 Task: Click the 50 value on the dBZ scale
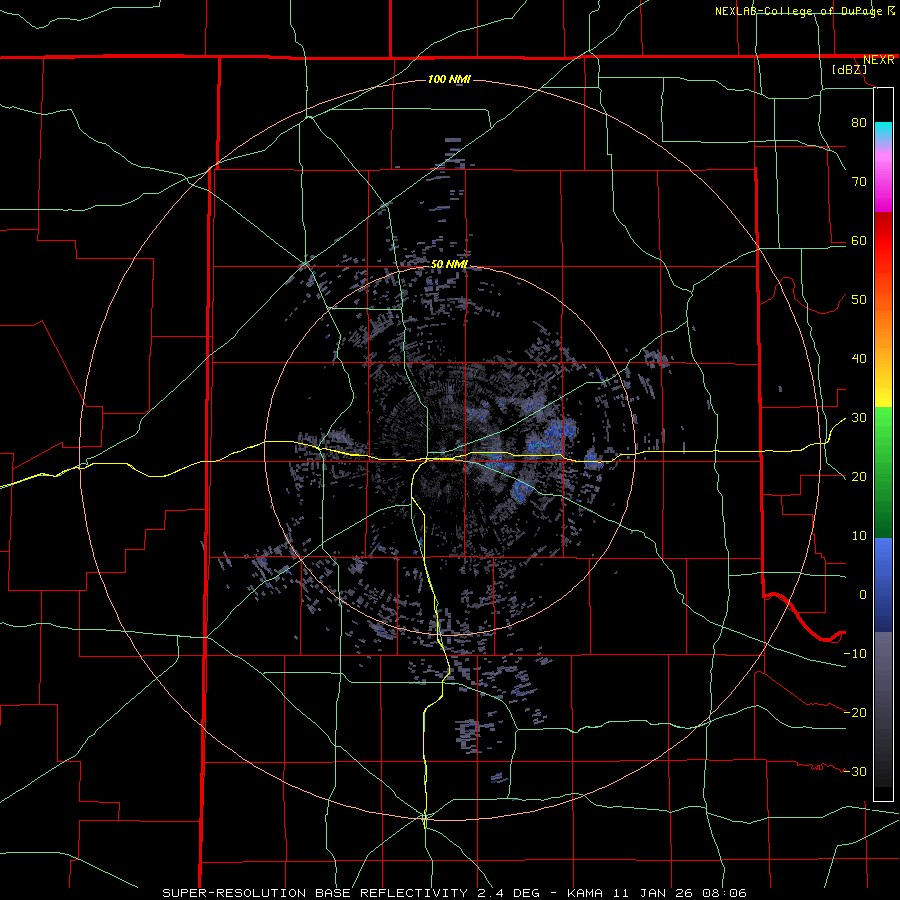[x=859, y=300]
